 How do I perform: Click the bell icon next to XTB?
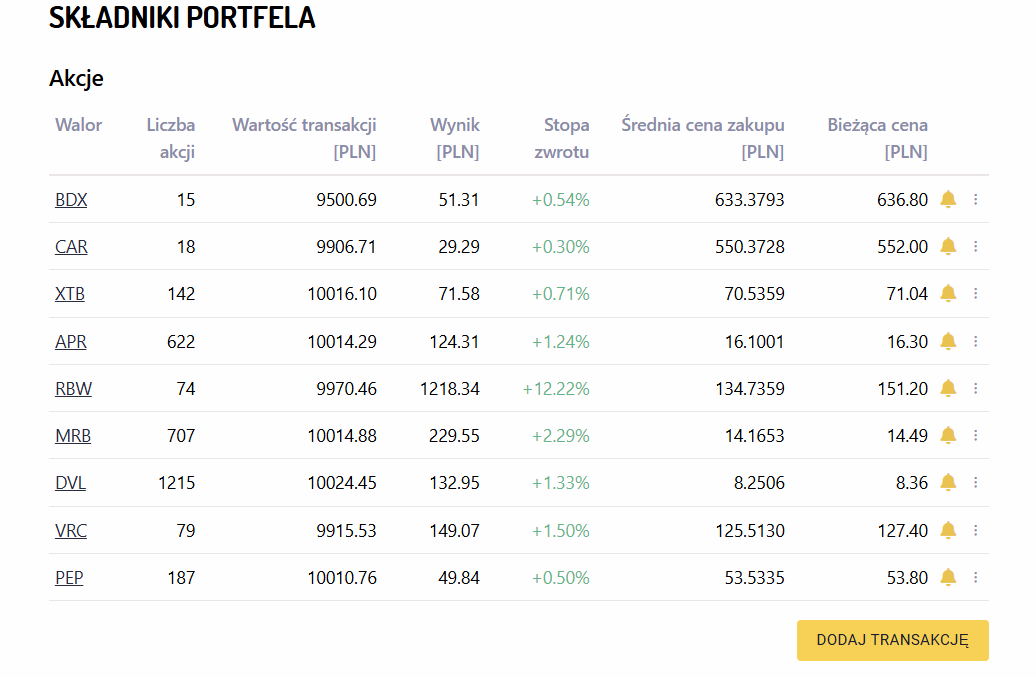[948, 293]
